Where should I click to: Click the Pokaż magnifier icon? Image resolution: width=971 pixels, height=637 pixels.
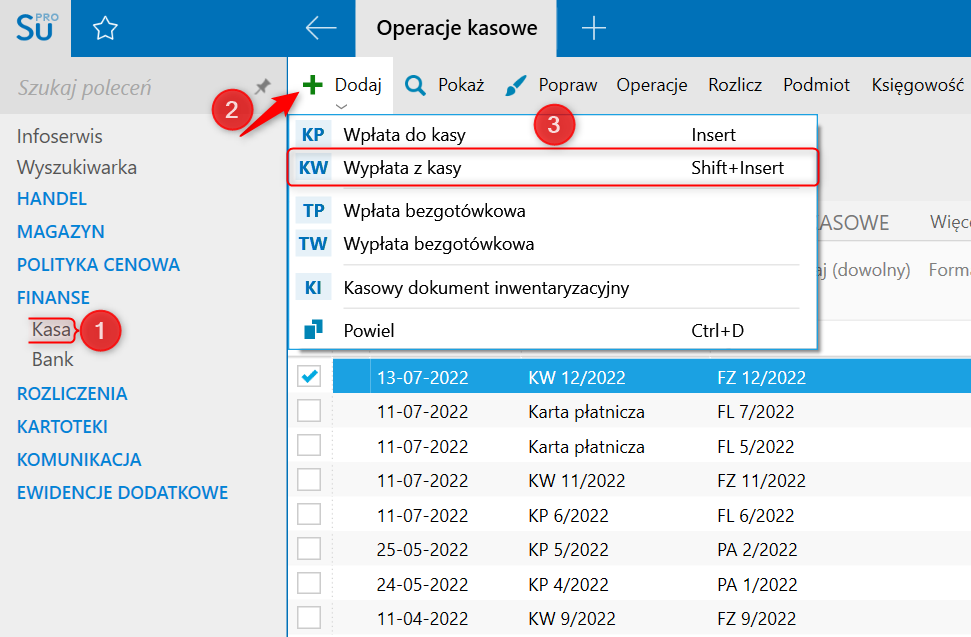click(415, 85)
